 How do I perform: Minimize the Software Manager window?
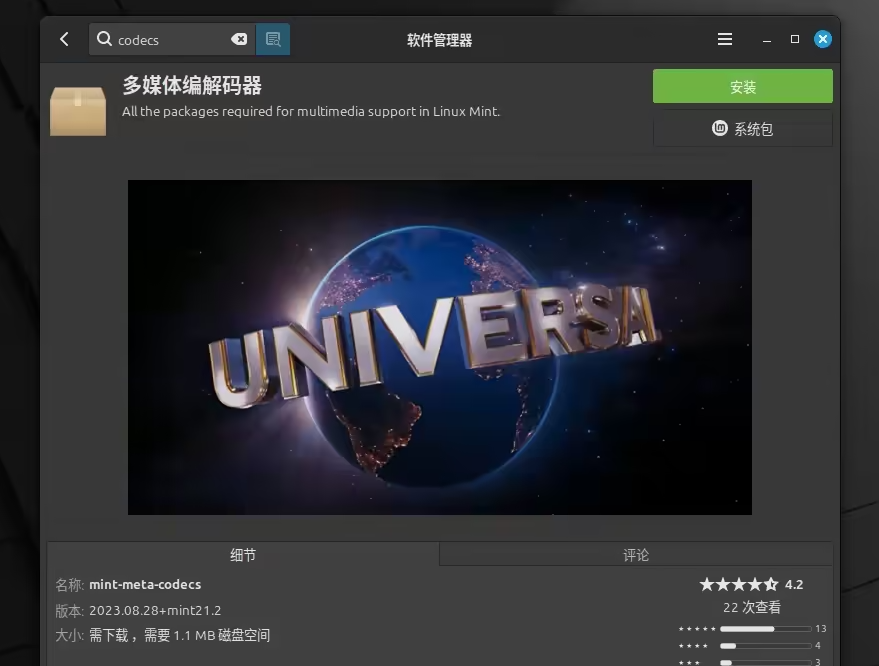pos(767,39)
